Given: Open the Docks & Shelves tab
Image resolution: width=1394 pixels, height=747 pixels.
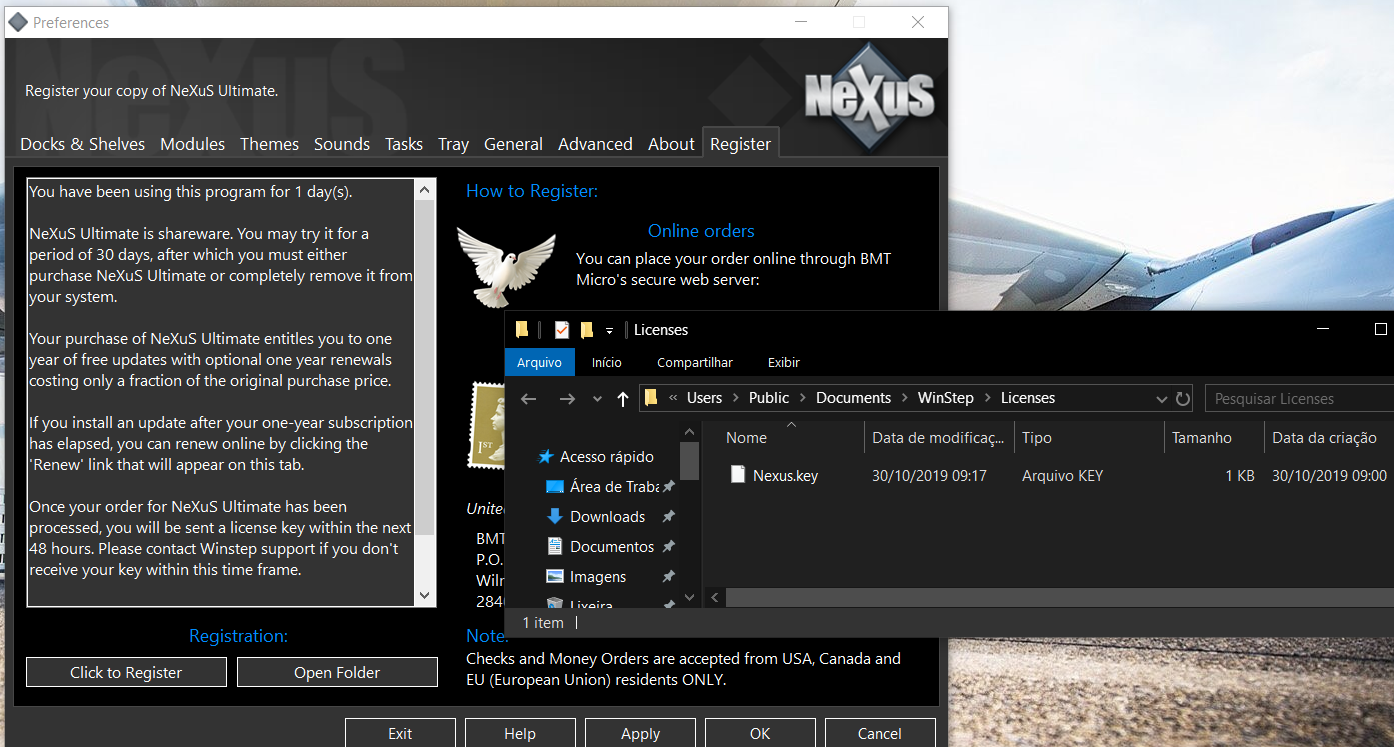Looking at the screenshot, I should [x=82, y=144].
